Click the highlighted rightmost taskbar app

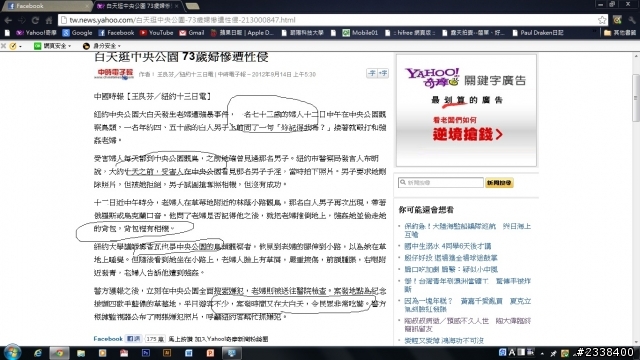(x=231, y=353)
